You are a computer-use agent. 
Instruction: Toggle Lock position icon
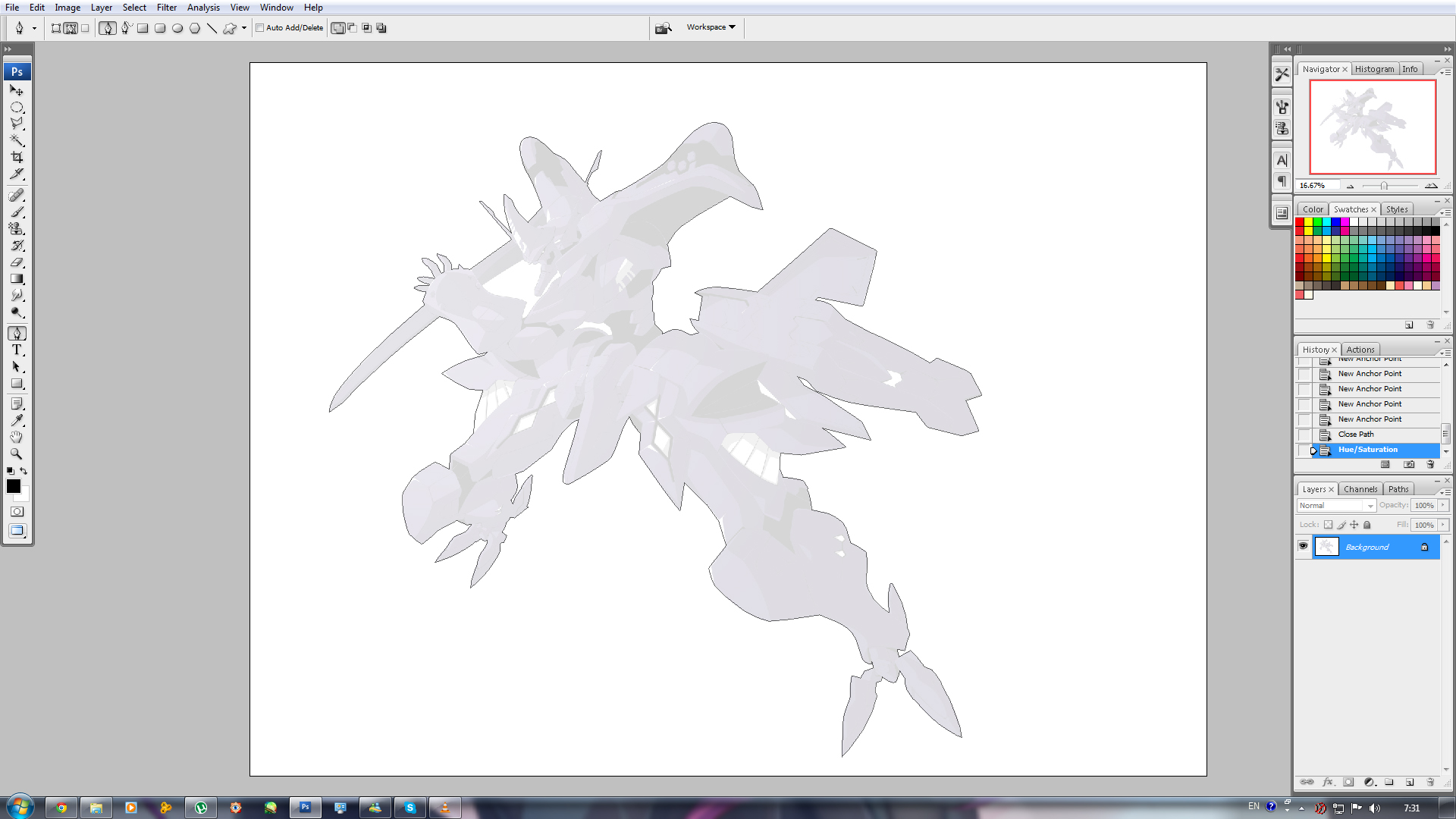(x=1354, y=525)
